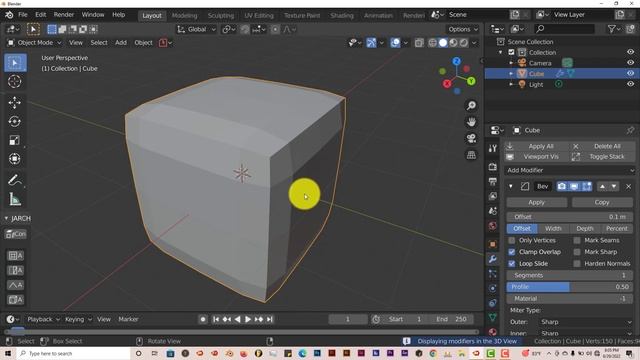
Task: Open the File menu
Action: click(23, 15)
